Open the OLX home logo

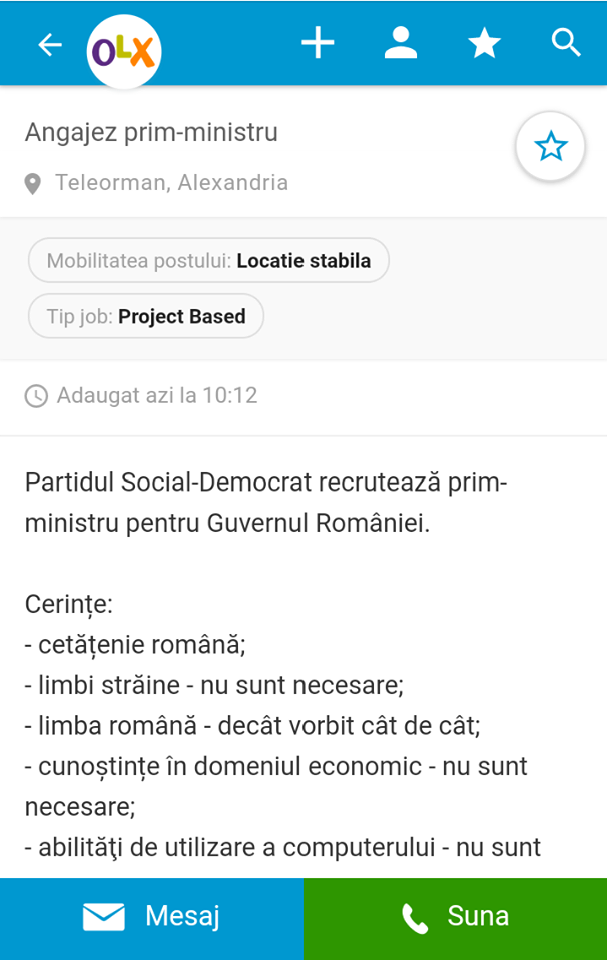pyautogui.click(x=124, y=50)
